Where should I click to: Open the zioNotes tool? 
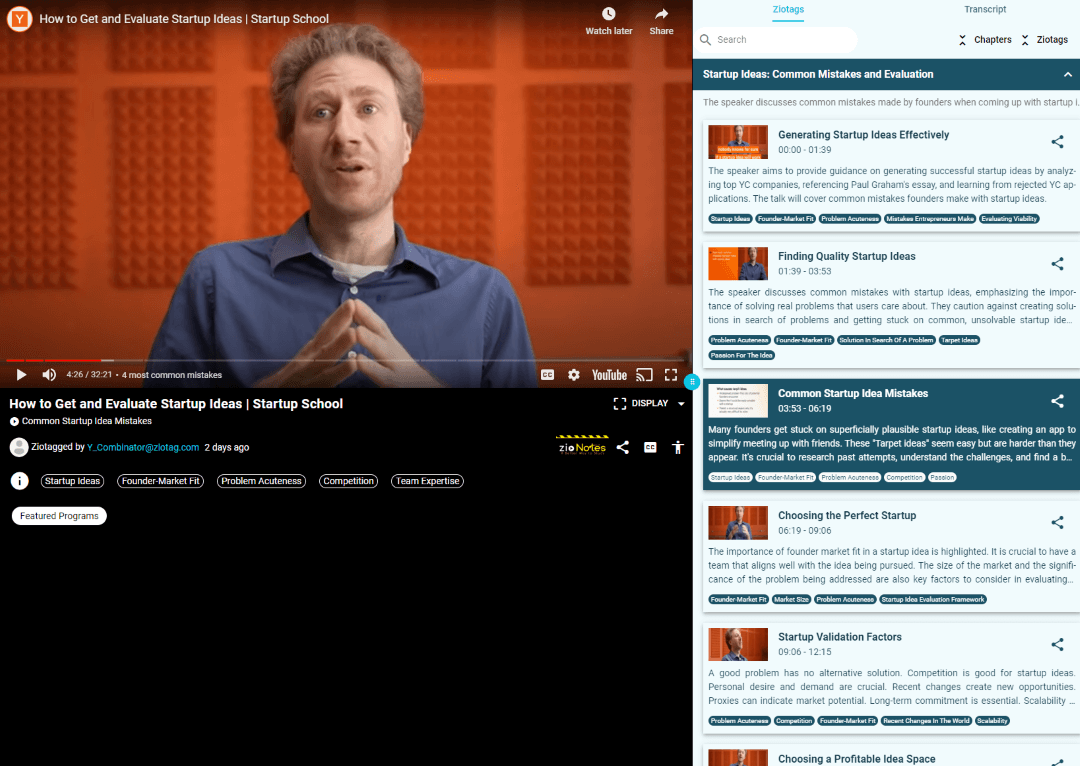(x=581, y=447)
